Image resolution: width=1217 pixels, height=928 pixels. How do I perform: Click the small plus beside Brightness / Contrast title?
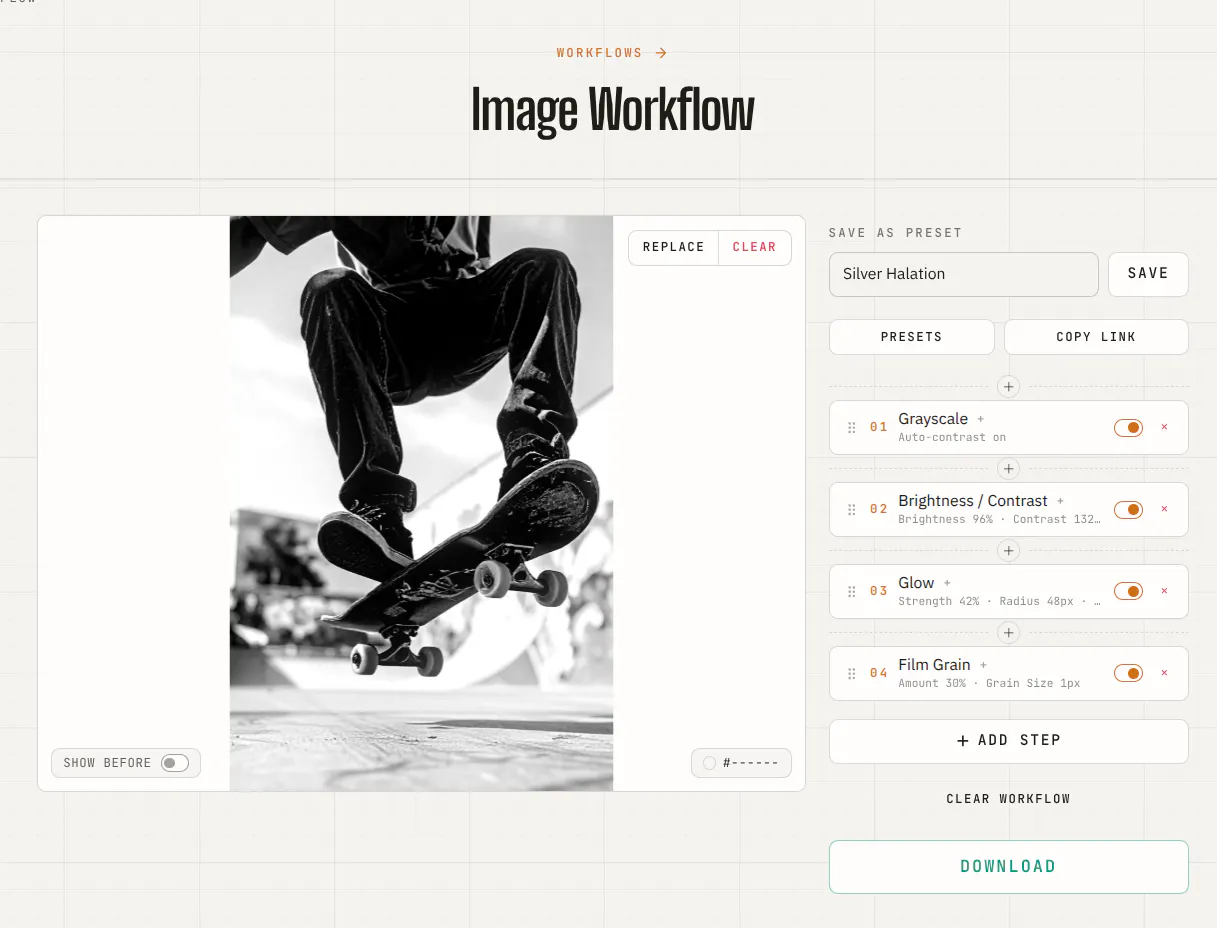pyautogui.click(x=1061, y=501)
